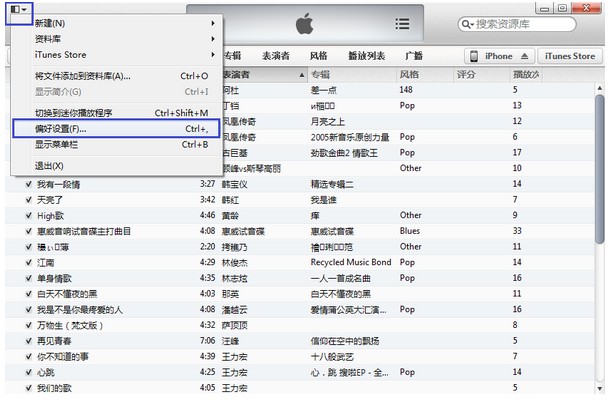Expand arrow beside 资料库

(x=213, y=39)
